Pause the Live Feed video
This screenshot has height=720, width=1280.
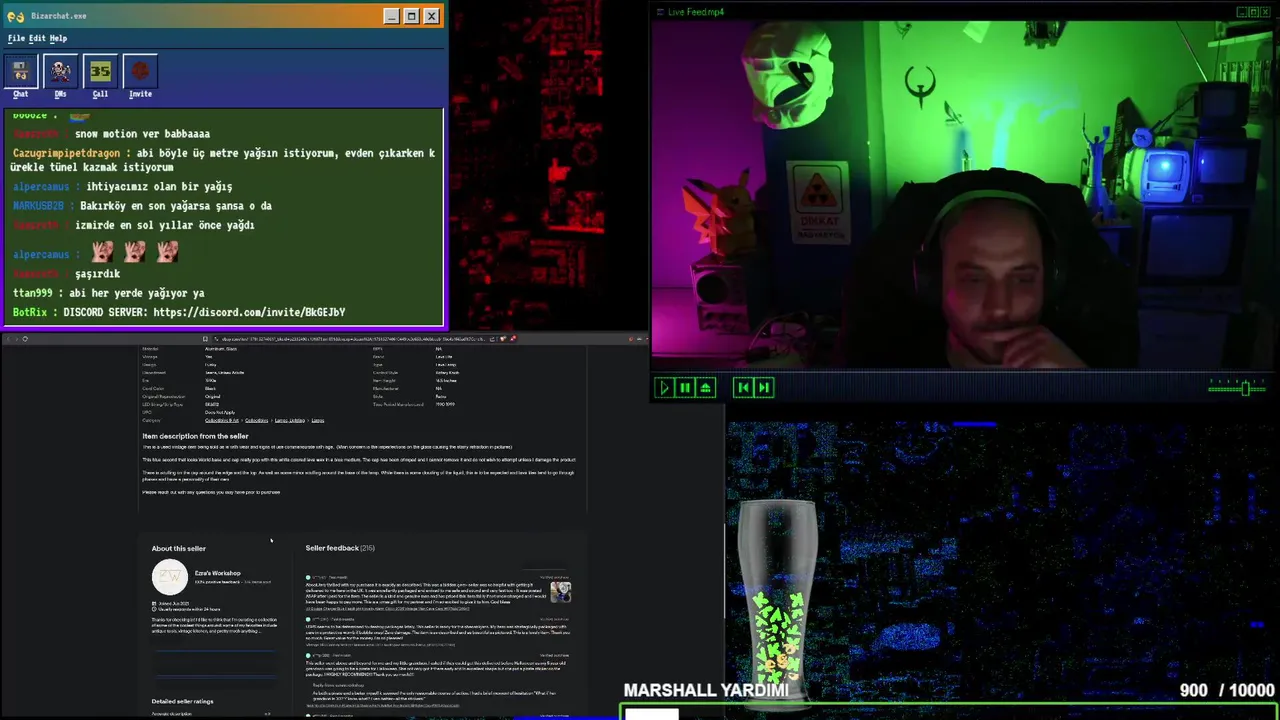(x=685, y=387)
